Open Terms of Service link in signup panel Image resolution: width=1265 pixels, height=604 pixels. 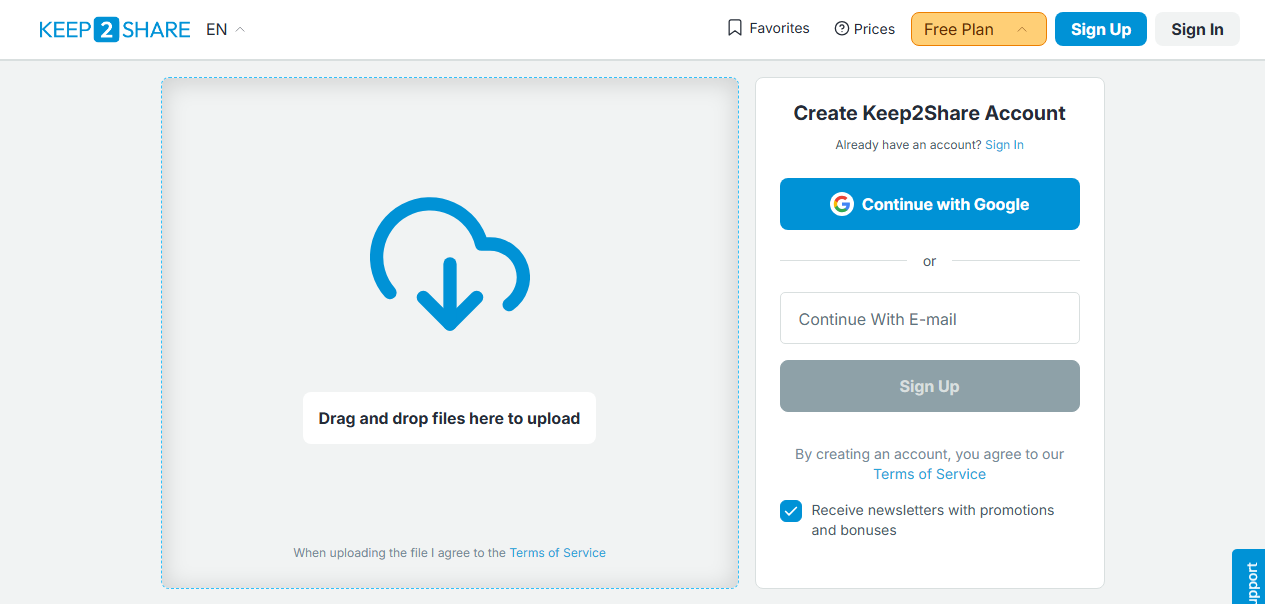[x=930, y=474]
